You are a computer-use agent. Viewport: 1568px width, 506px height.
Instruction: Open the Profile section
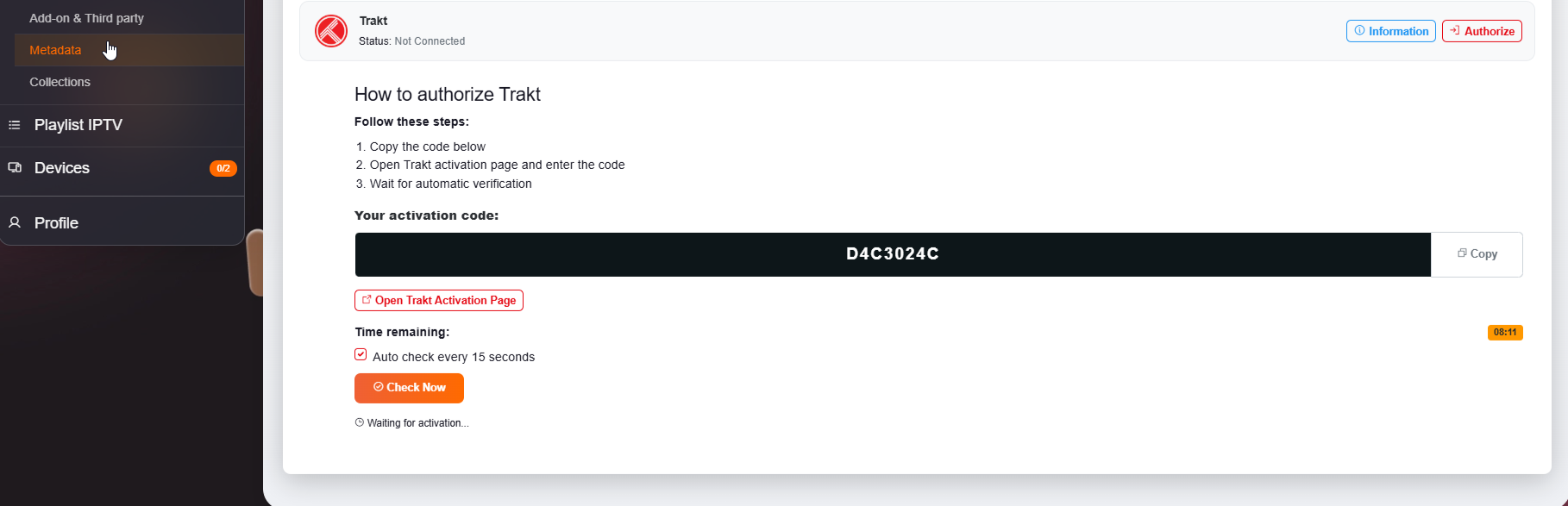coord(56,223)
